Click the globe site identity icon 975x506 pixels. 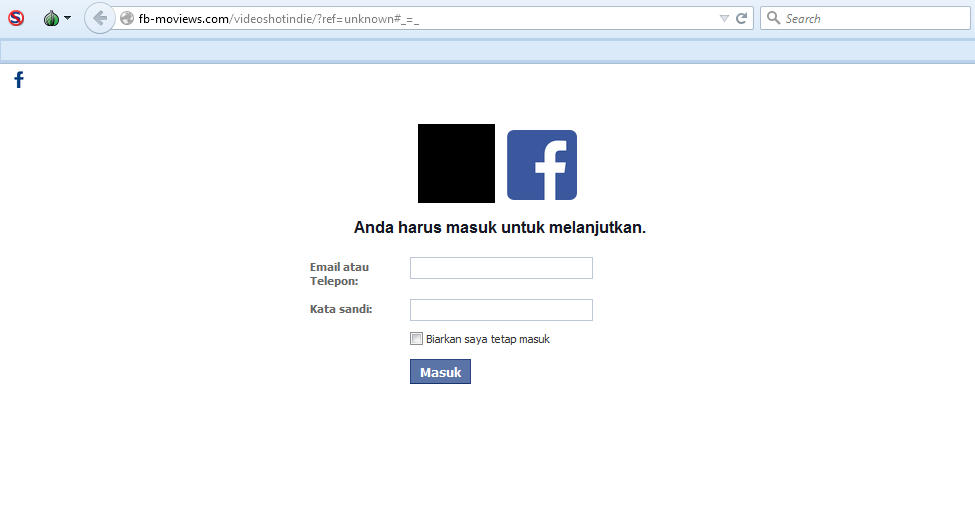pyautogui.click(x=127, y=18)
